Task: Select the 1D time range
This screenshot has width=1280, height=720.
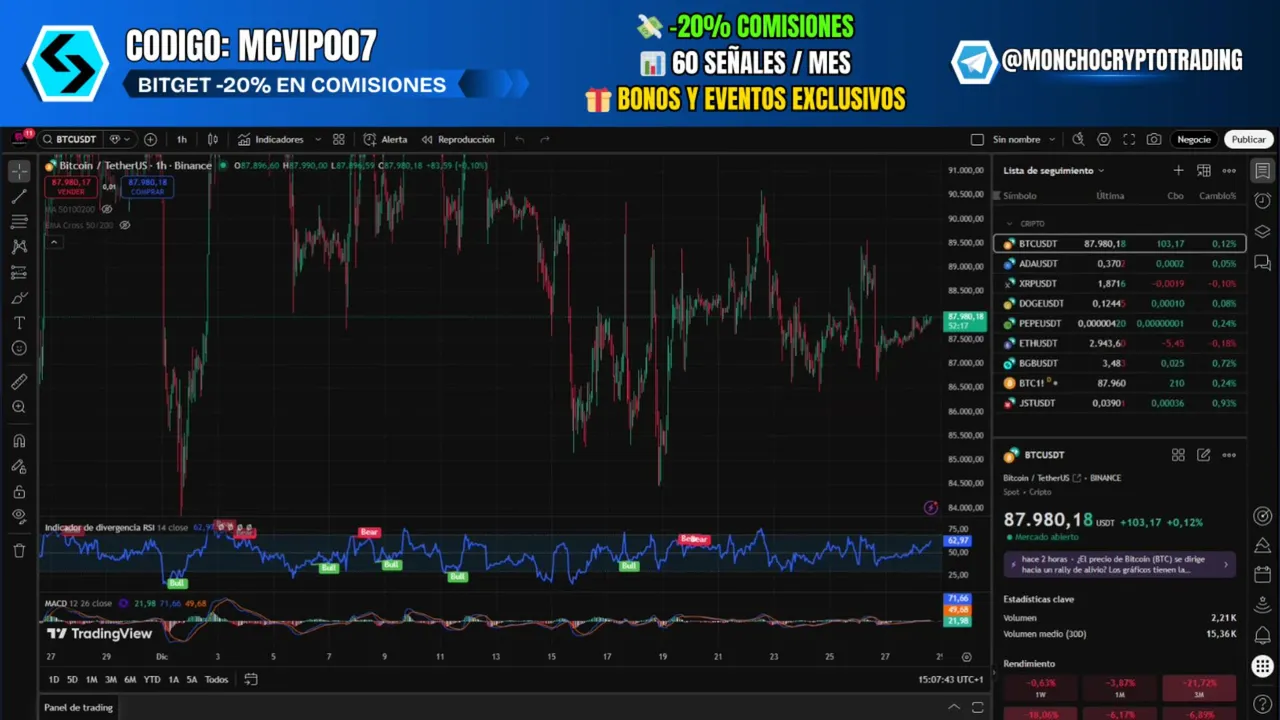Action: coord(54,680)
